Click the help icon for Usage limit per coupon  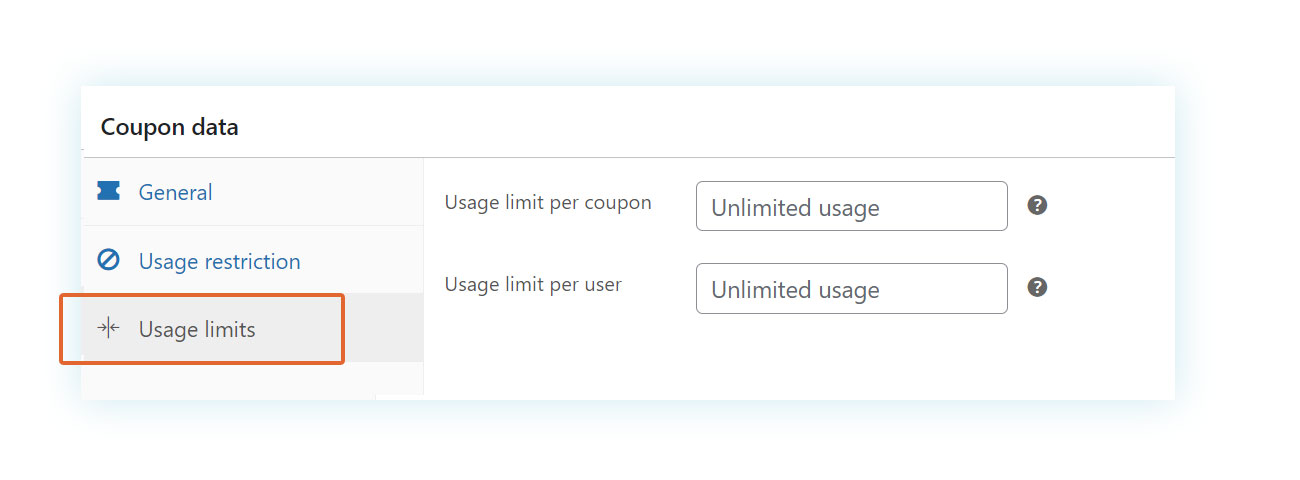pyautogui.click(x=1037, y=206)
